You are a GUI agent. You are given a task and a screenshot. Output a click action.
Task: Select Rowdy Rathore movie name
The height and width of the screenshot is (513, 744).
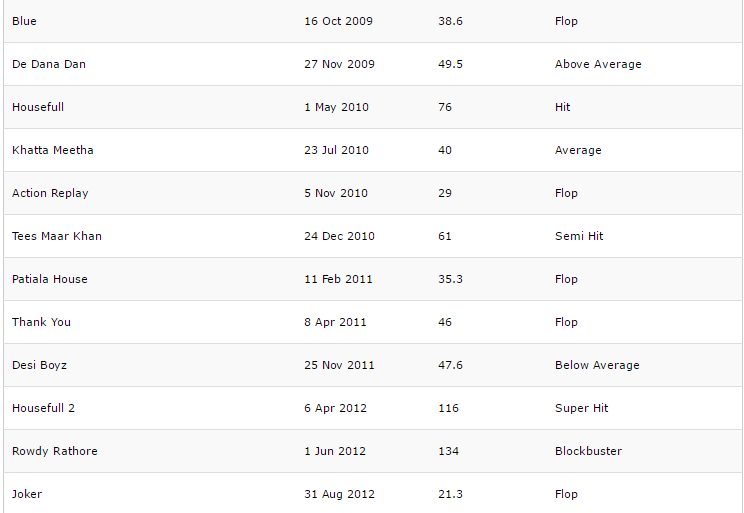[55, 451]
